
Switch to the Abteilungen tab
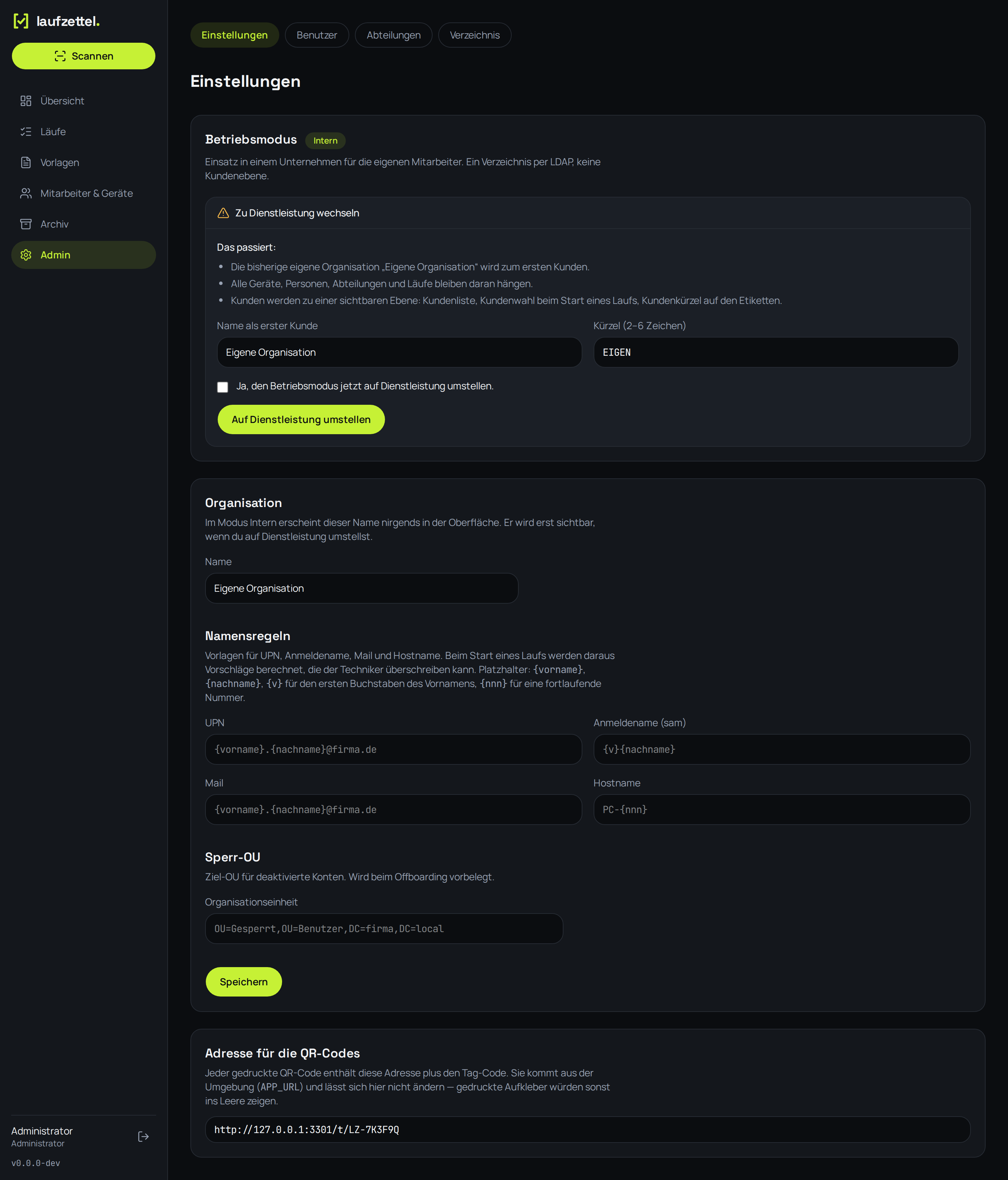(393, 35)
